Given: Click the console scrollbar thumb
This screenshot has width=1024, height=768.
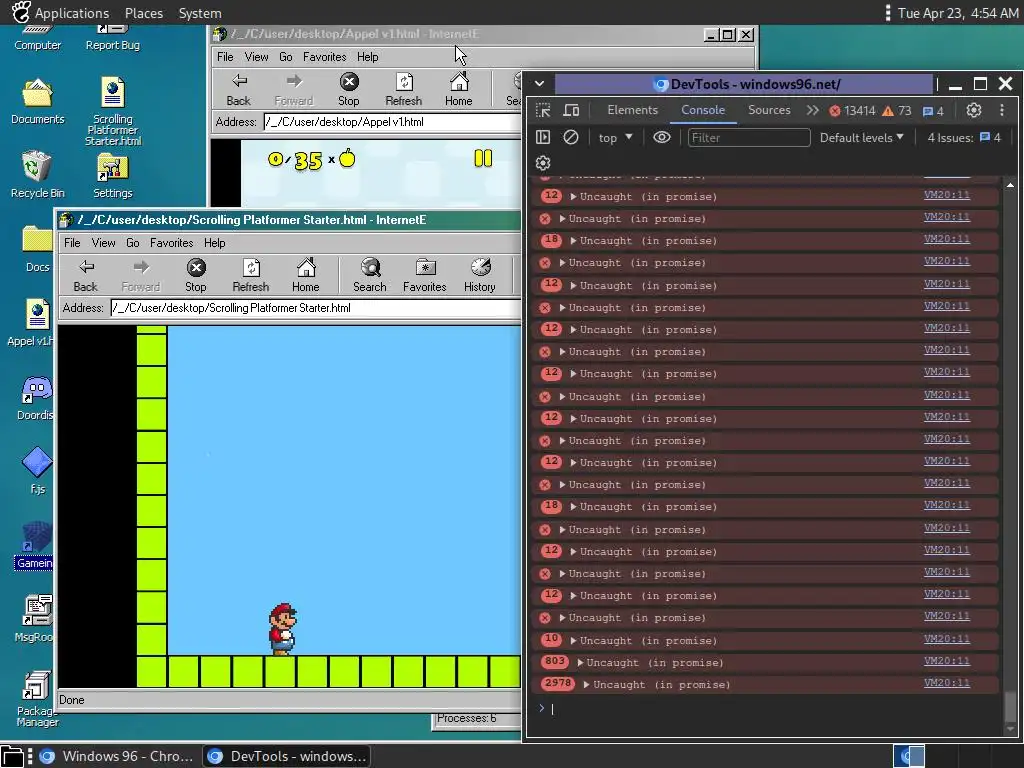Looking at the screenshot, I should 1010,705.
